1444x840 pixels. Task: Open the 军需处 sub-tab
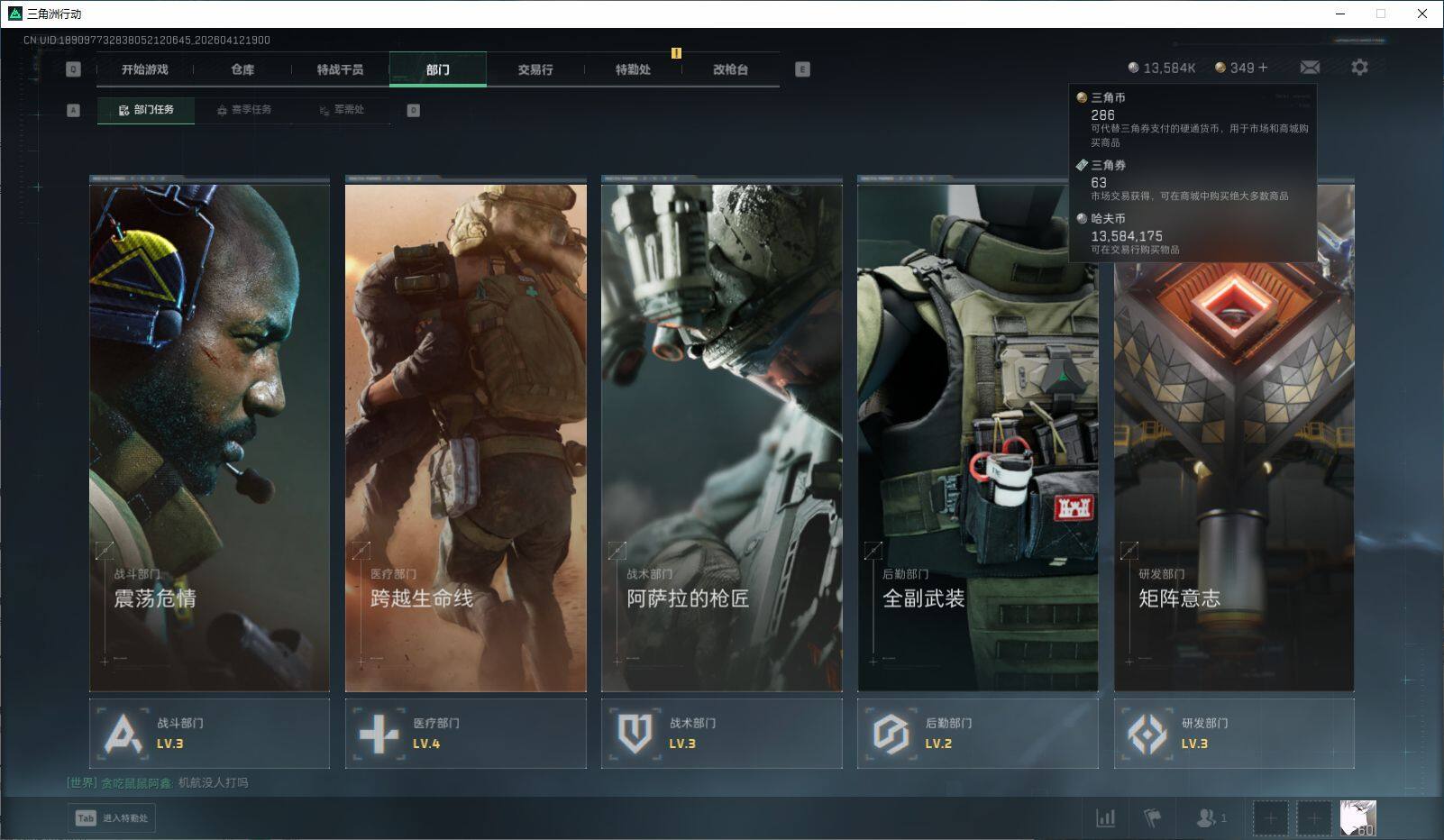[x=342, y=110]
